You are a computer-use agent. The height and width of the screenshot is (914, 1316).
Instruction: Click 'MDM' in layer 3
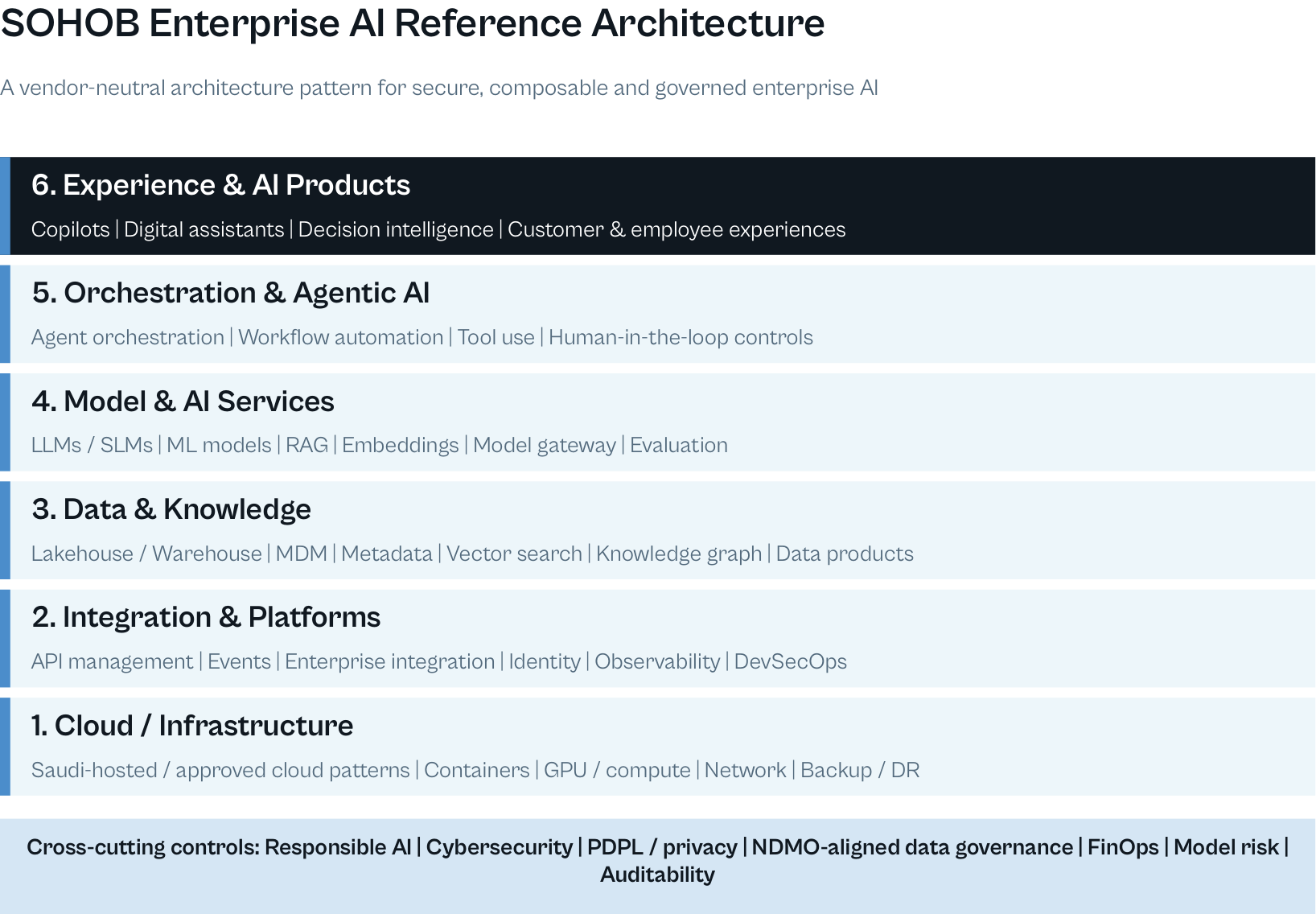point(302,554)
